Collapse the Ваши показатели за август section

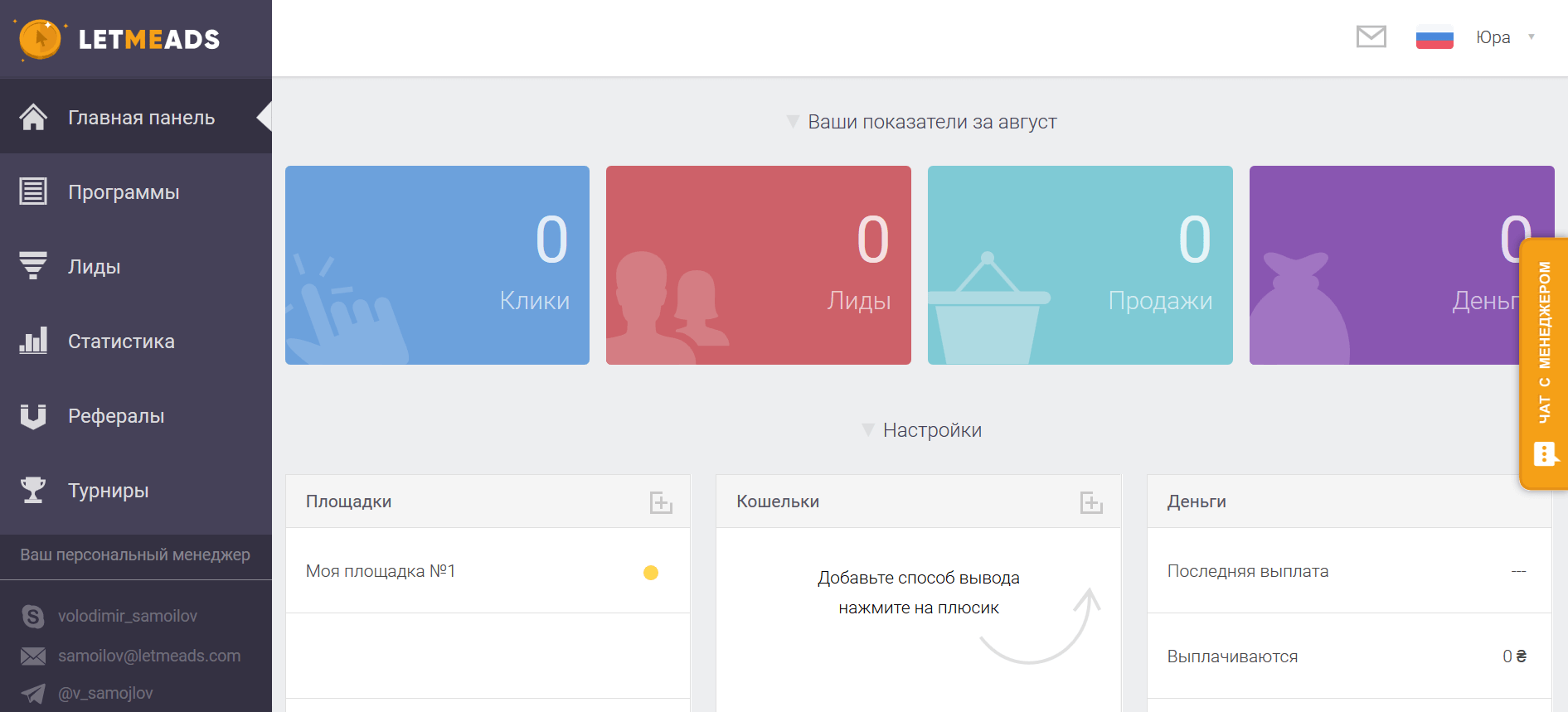click(793, 122)
